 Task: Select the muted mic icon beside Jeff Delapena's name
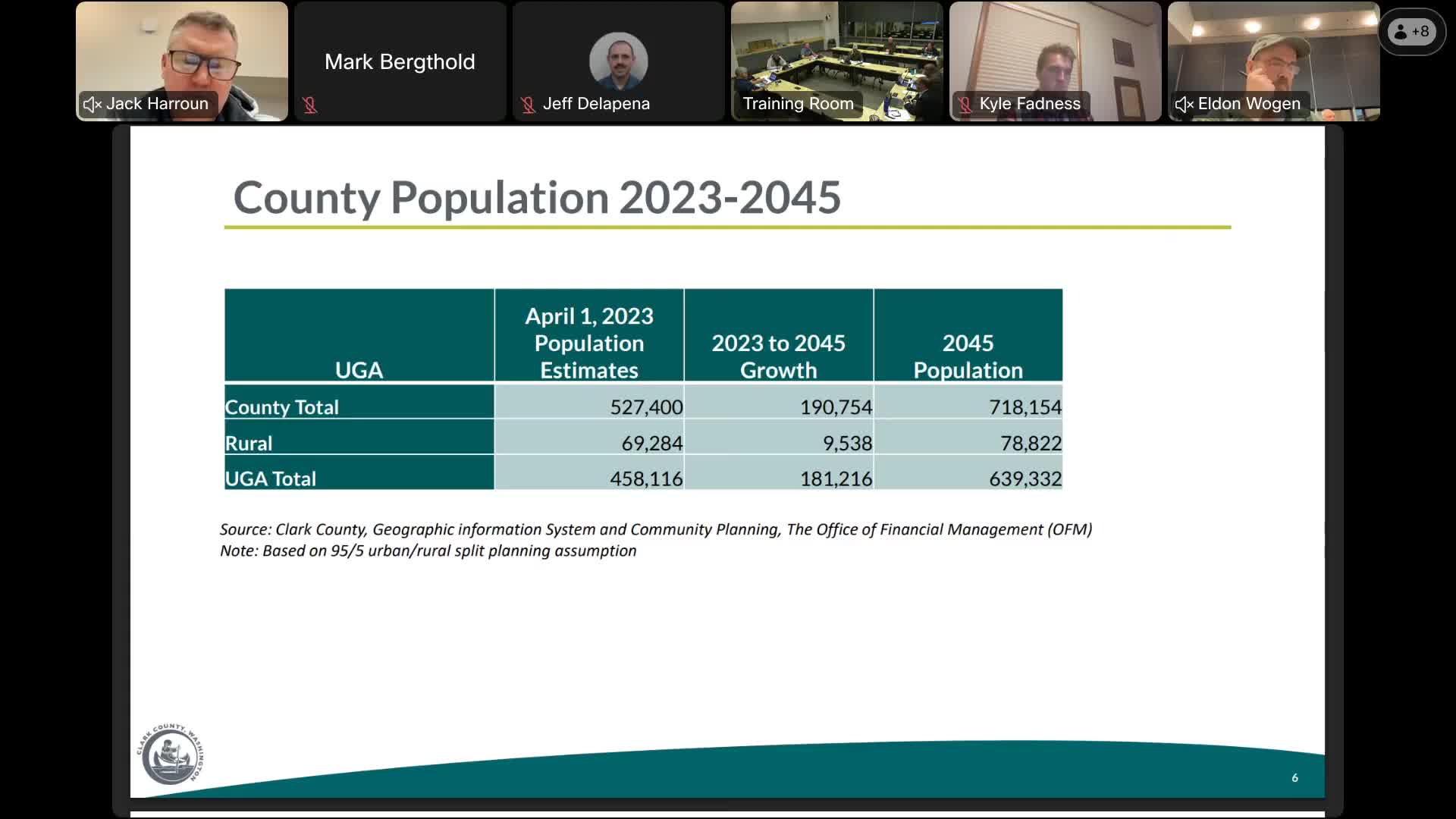point(529,105)
